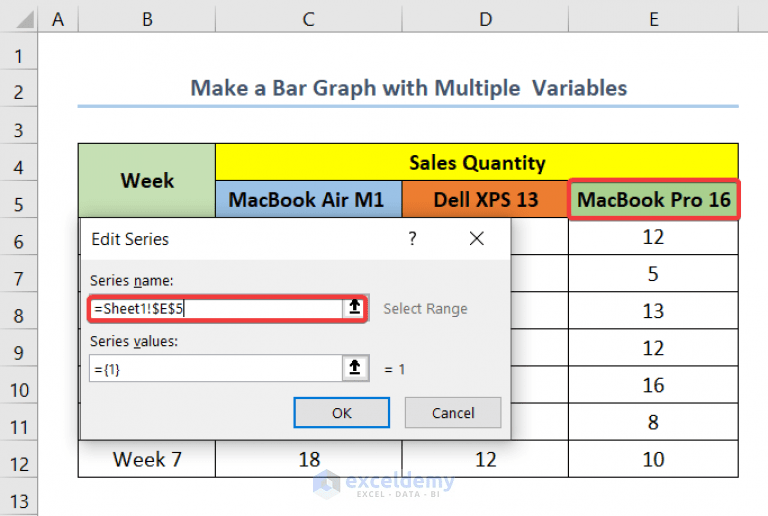Select cell D12 containing 12
This screenshot has width=768, height=516.
pos(485,459)
